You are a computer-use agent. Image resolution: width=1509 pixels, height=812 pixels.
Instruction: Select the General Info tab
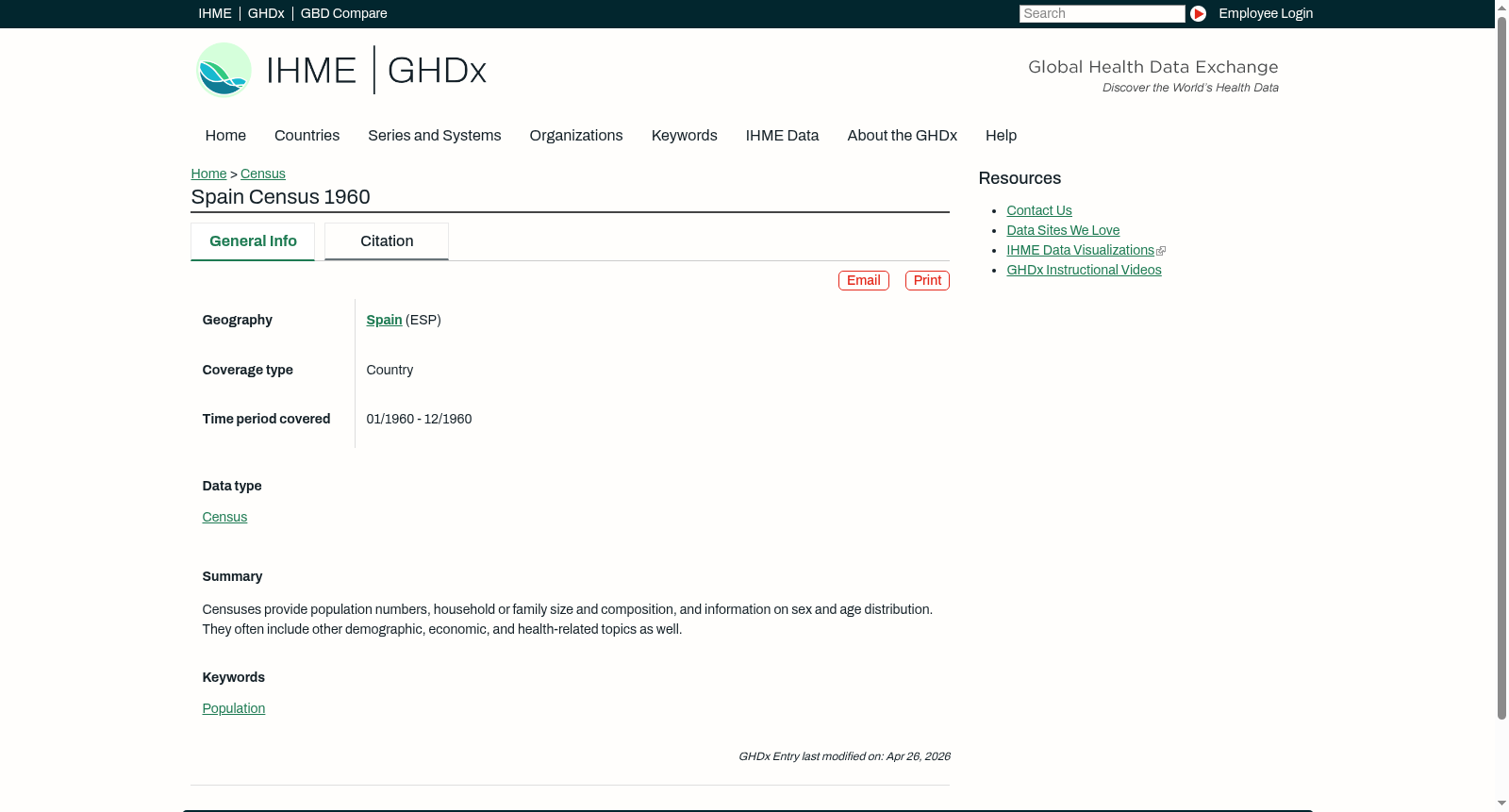point(253,241)
